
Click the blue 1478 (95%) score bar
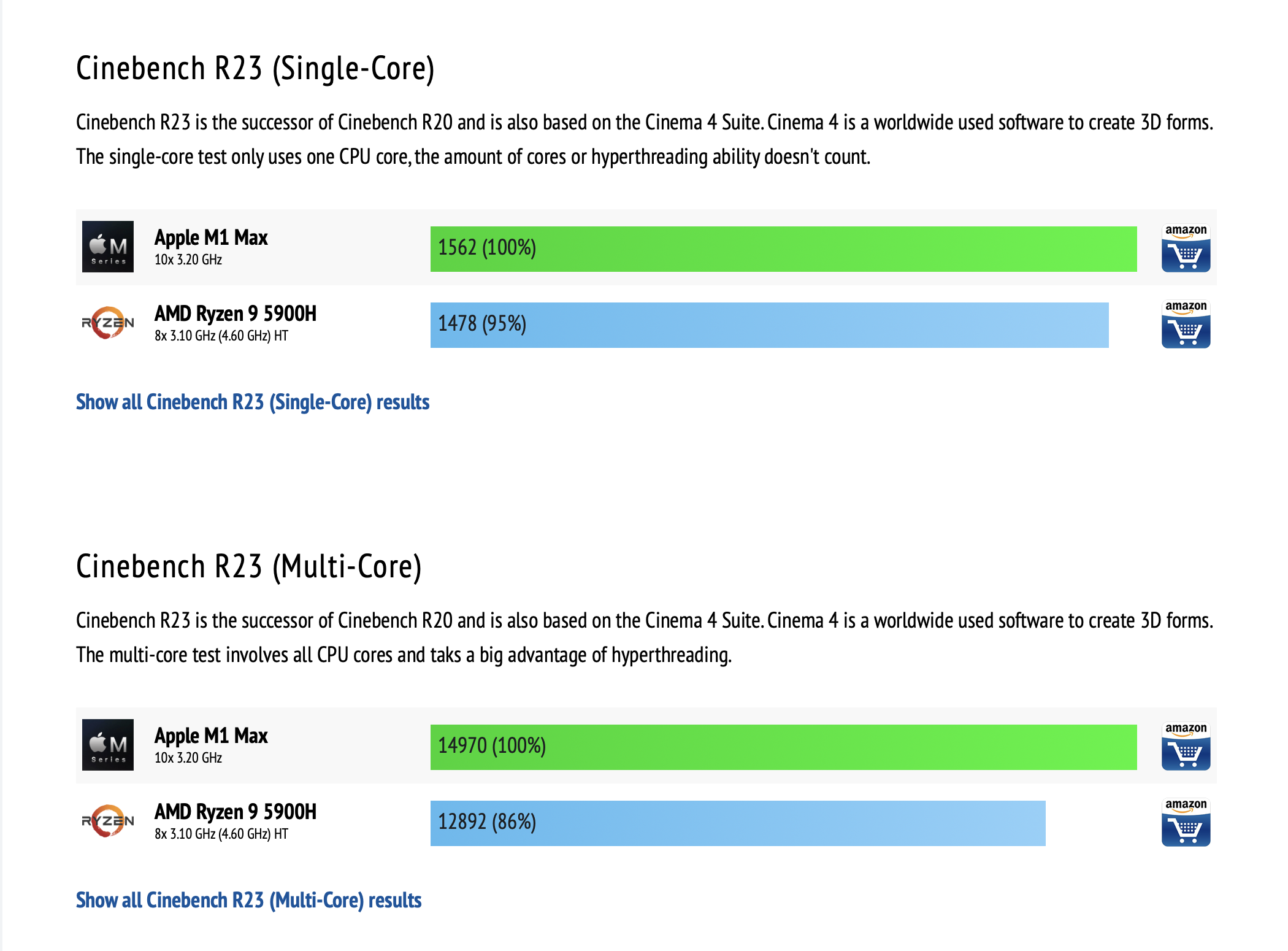[769, 325]
